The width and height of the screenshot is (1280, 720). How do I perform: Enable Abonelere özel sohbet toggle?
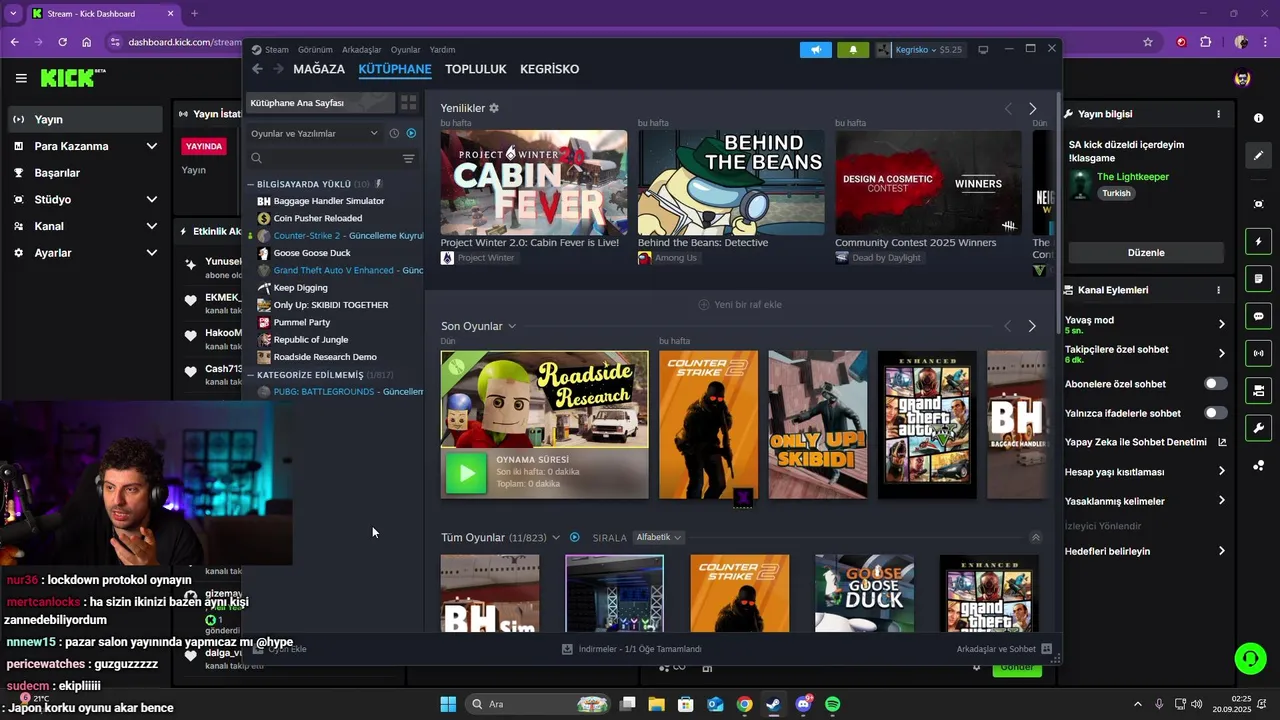[1215, 384]
